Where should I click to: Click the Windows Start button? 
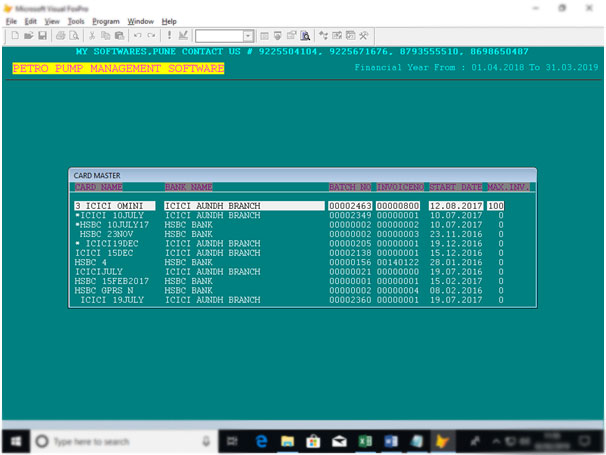pos(16,441)
